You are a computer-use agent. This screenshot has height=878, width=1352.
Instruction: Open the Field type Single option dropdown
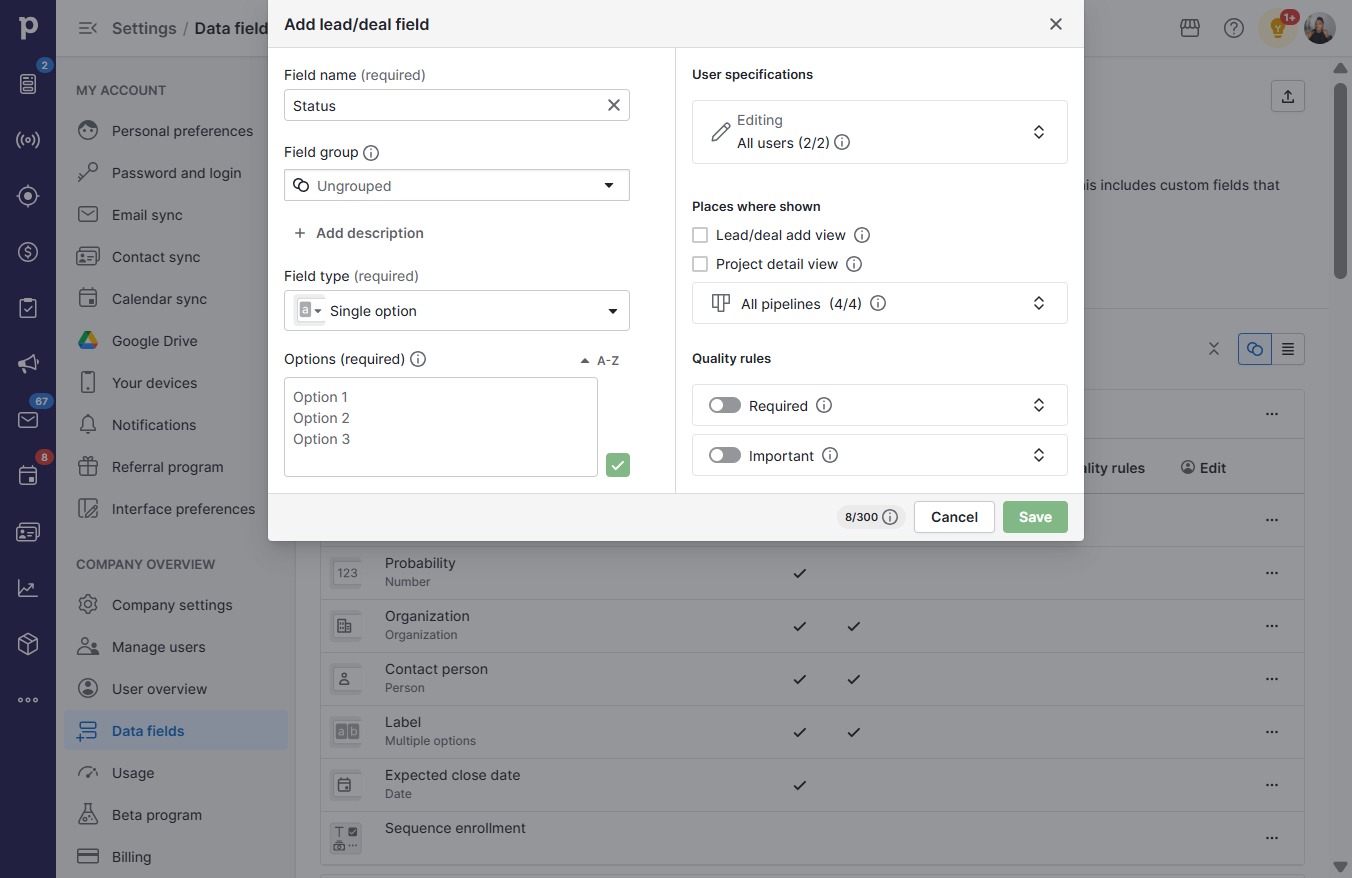(x=457, y=311)
